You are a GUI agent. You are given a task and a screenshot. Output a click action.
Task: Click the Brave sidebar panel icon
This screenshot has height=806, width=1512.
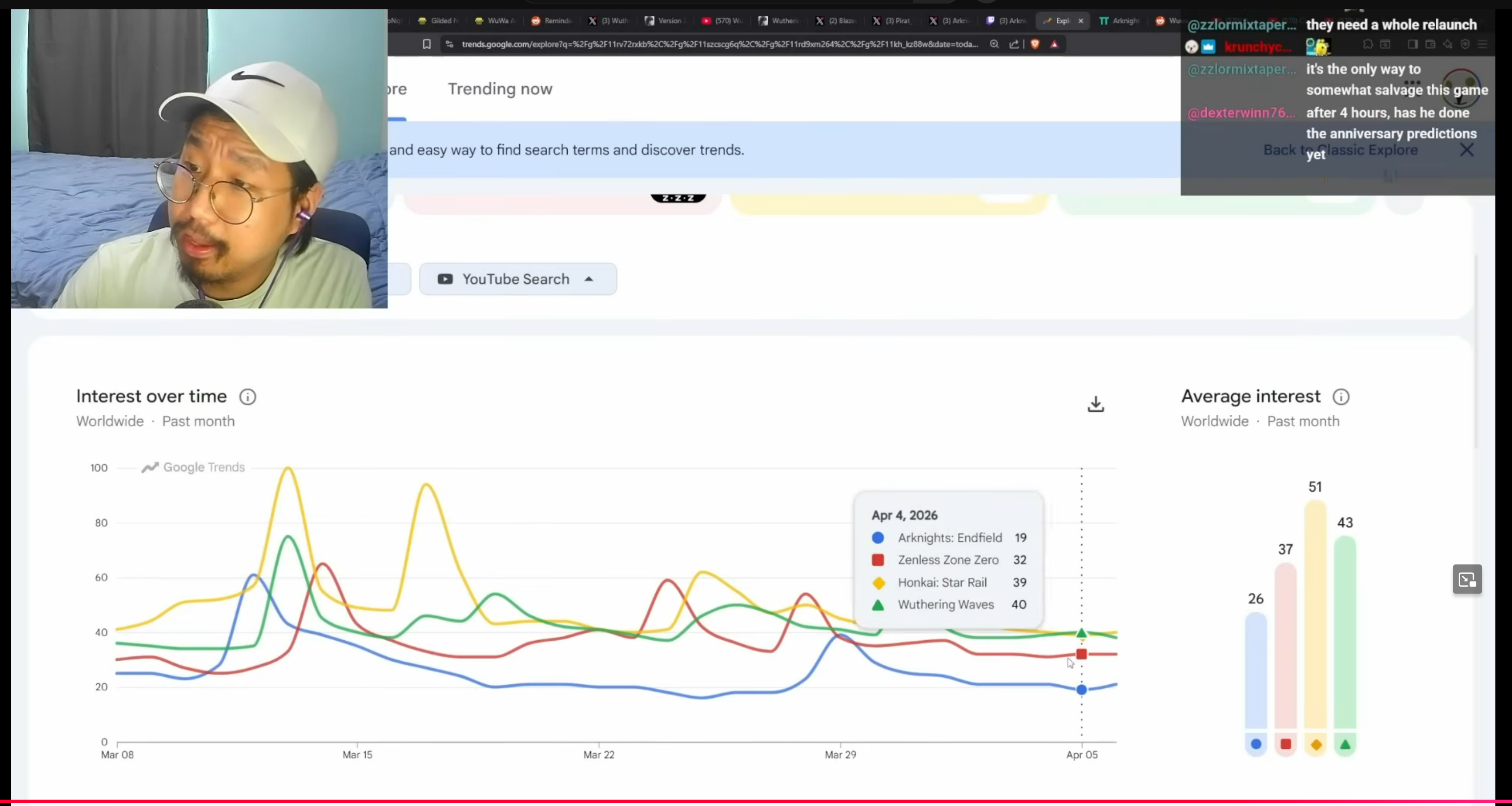tap(1413, 44)
